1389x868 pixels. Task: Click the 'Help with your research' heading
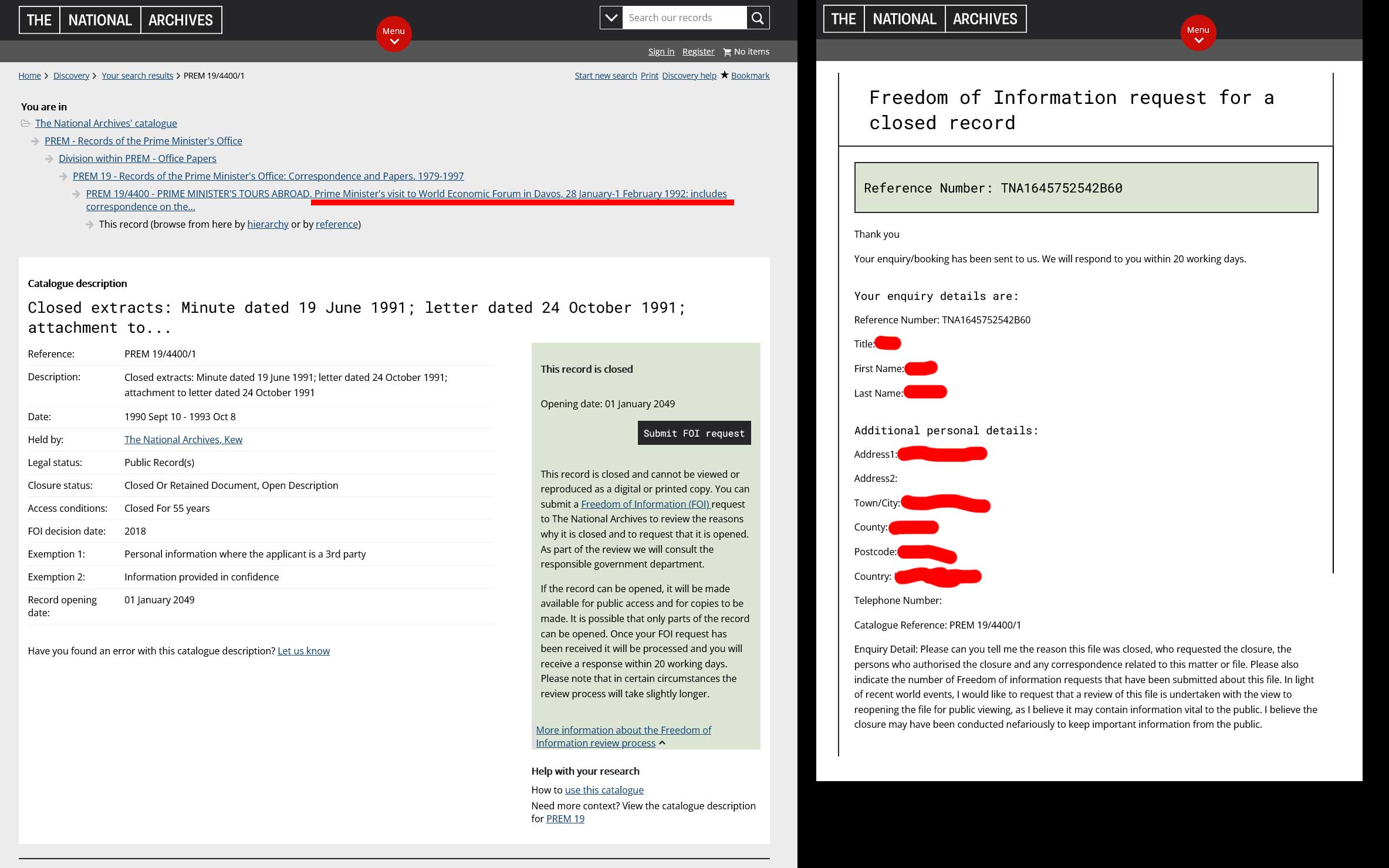click(x=585, y=771)
